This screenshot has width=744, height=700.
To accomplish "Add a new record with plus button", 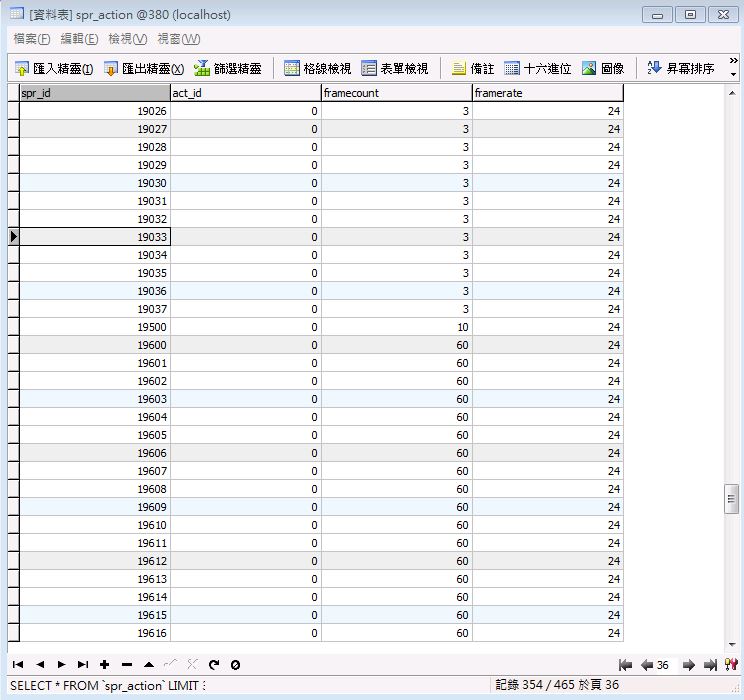I will tap(104, 664).
